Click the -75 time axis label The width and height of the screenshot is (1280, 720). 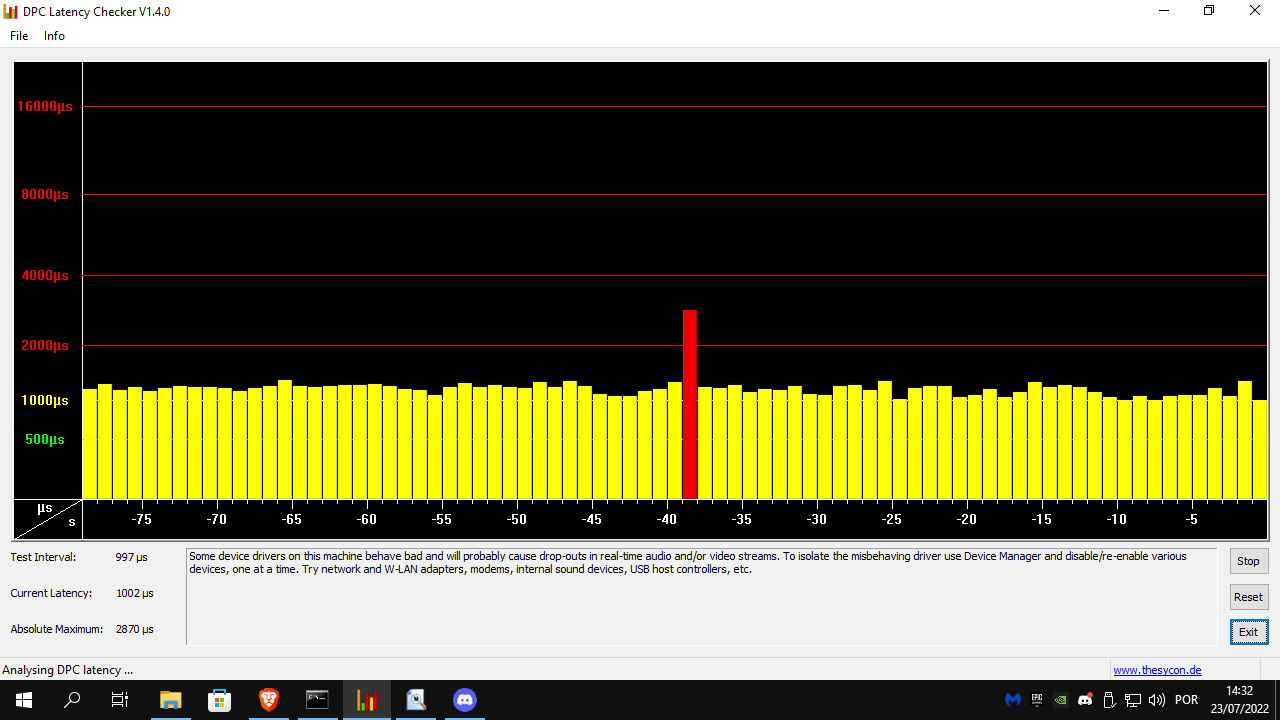coord(141,520)
